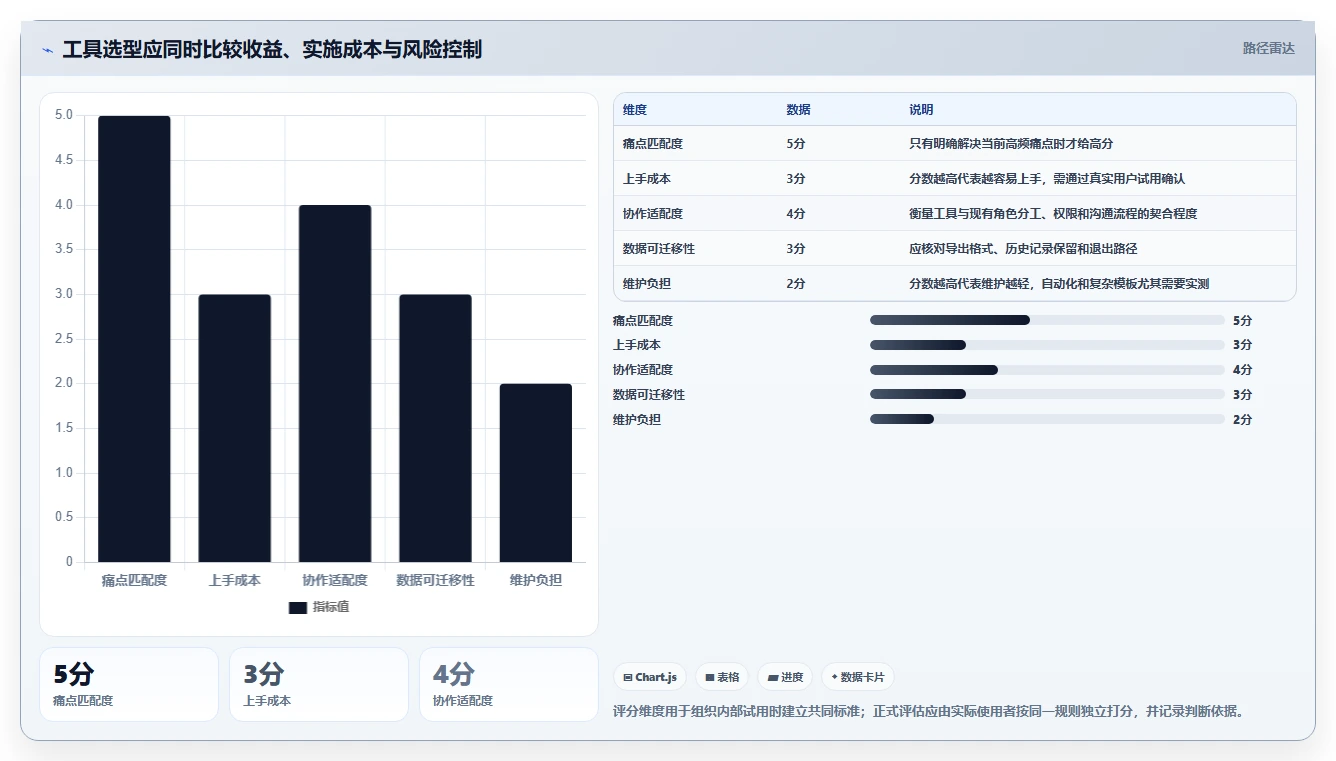Select the 表格 chip
The image size is (1336, 761).
pyautogui.click(x=722, y=677)
